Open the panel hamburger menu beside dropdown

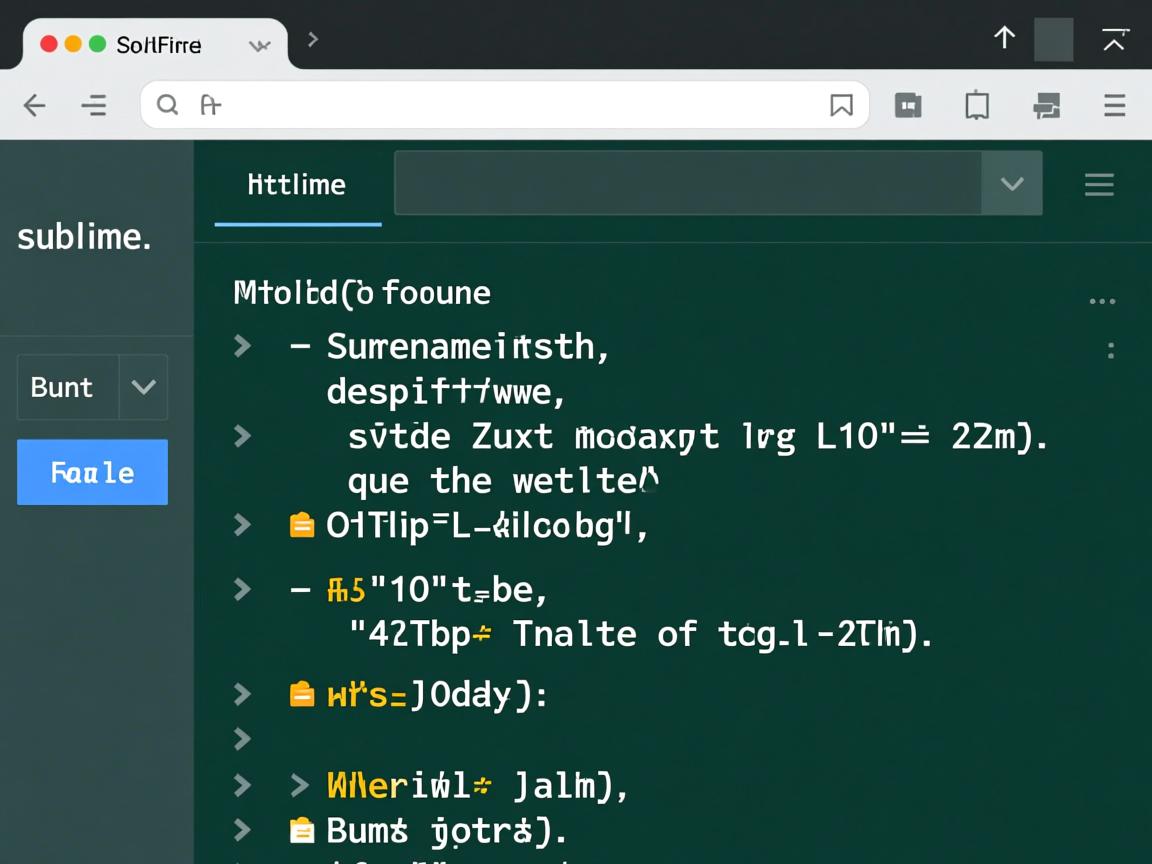[x=1099, y=184]
